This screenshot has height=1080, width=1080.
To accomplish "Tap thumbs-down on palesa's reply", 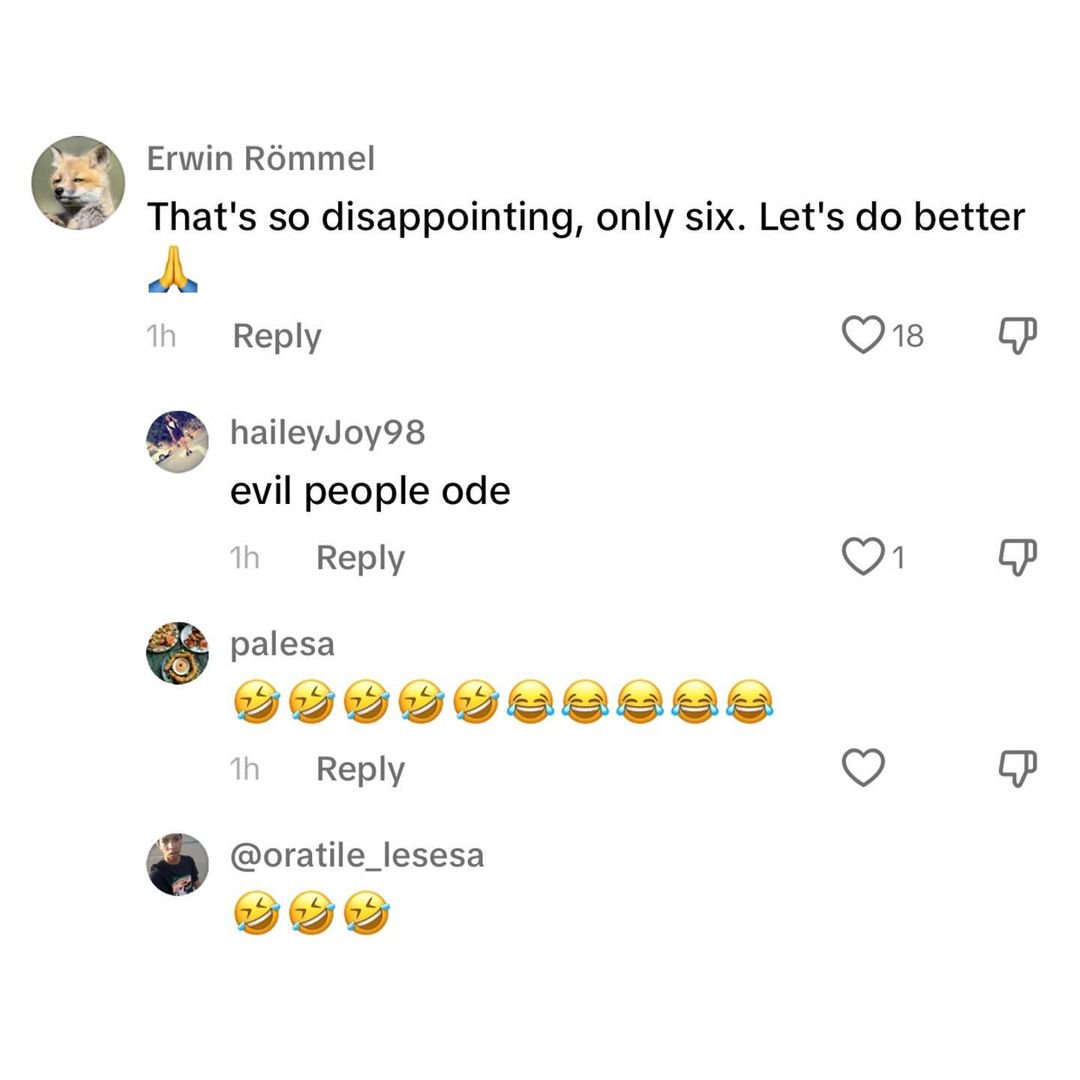I will 1017,768.
